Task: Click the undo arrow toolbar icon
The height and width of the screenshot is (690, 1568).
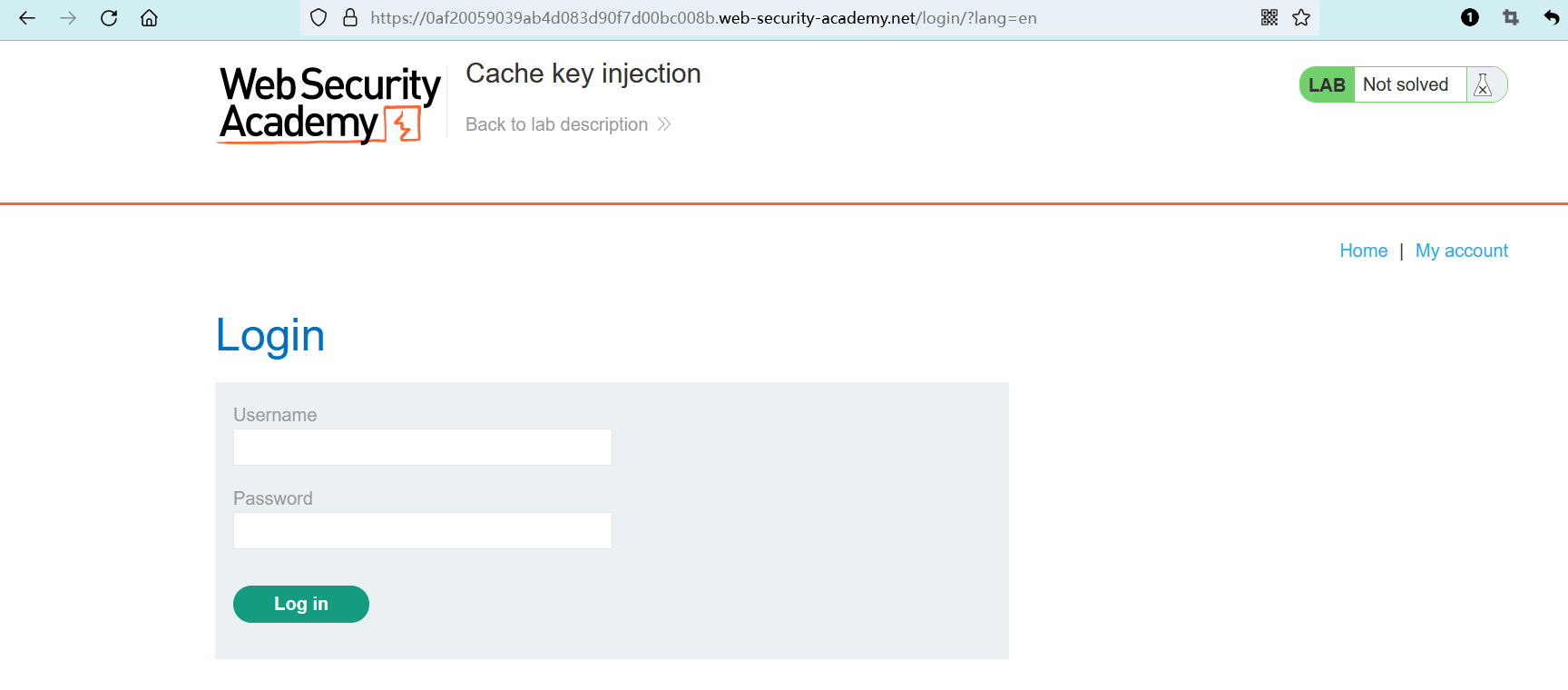Action: pyautogui.click(x=1551, y=17)
